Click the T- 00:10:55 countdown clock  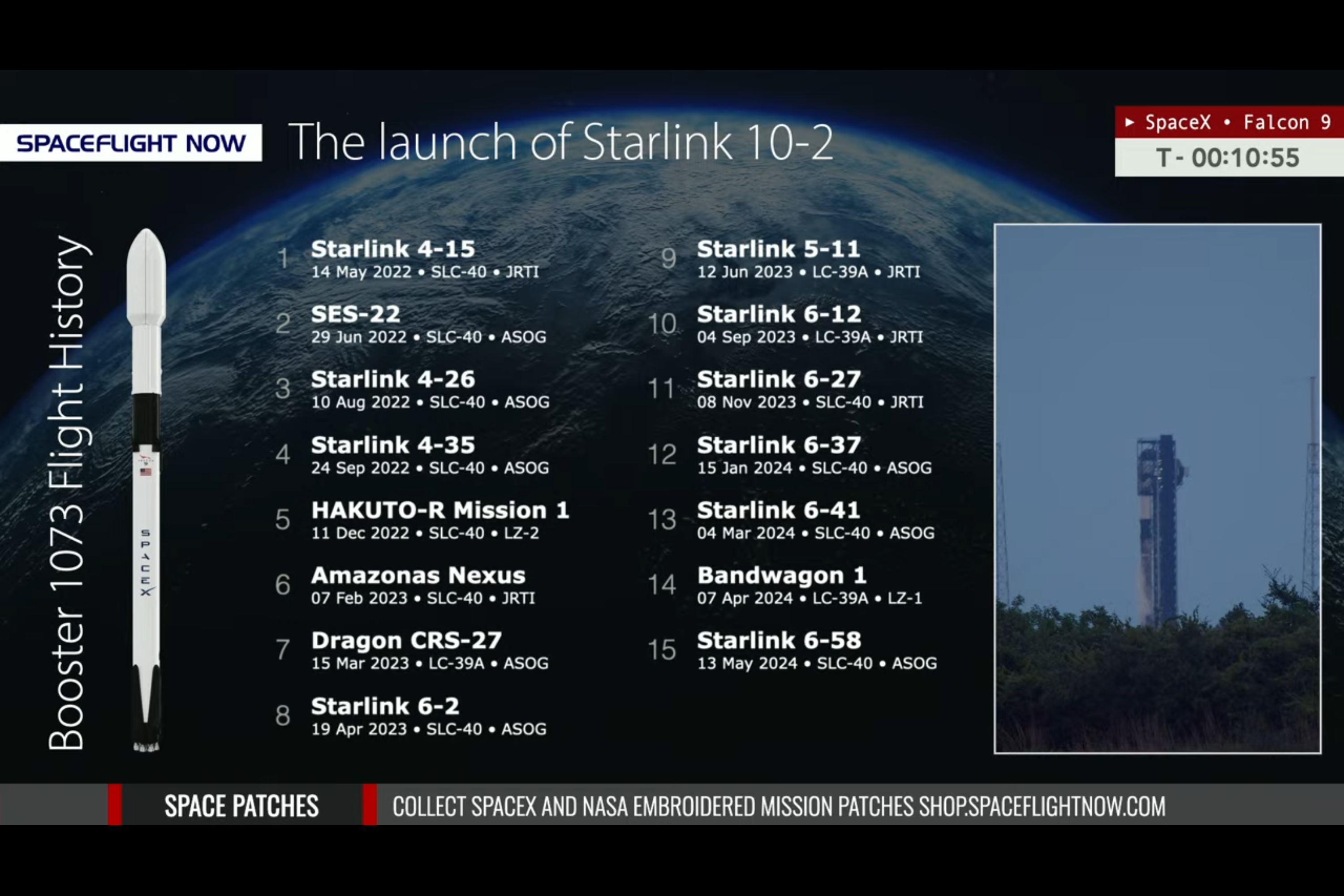pyautogui.click(x=1228, y=158)
